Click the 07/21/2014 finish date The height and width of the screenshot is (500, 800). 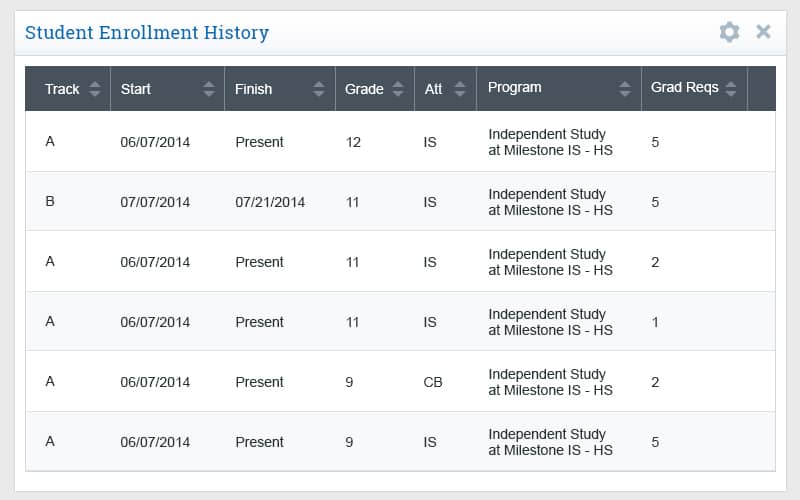[x=270, y=203]
